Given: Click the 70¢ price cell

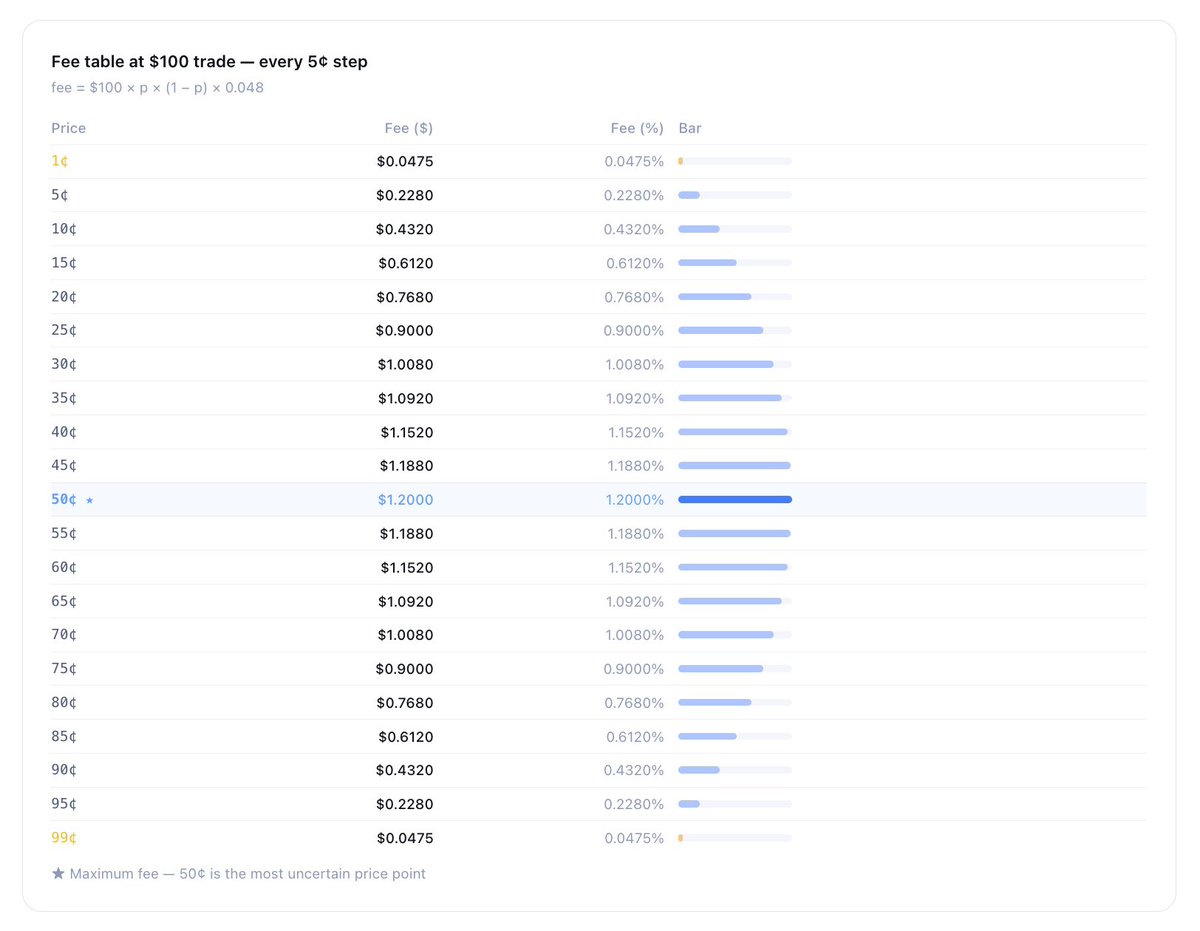Looking at the screenshot, I should pos(64,635).
